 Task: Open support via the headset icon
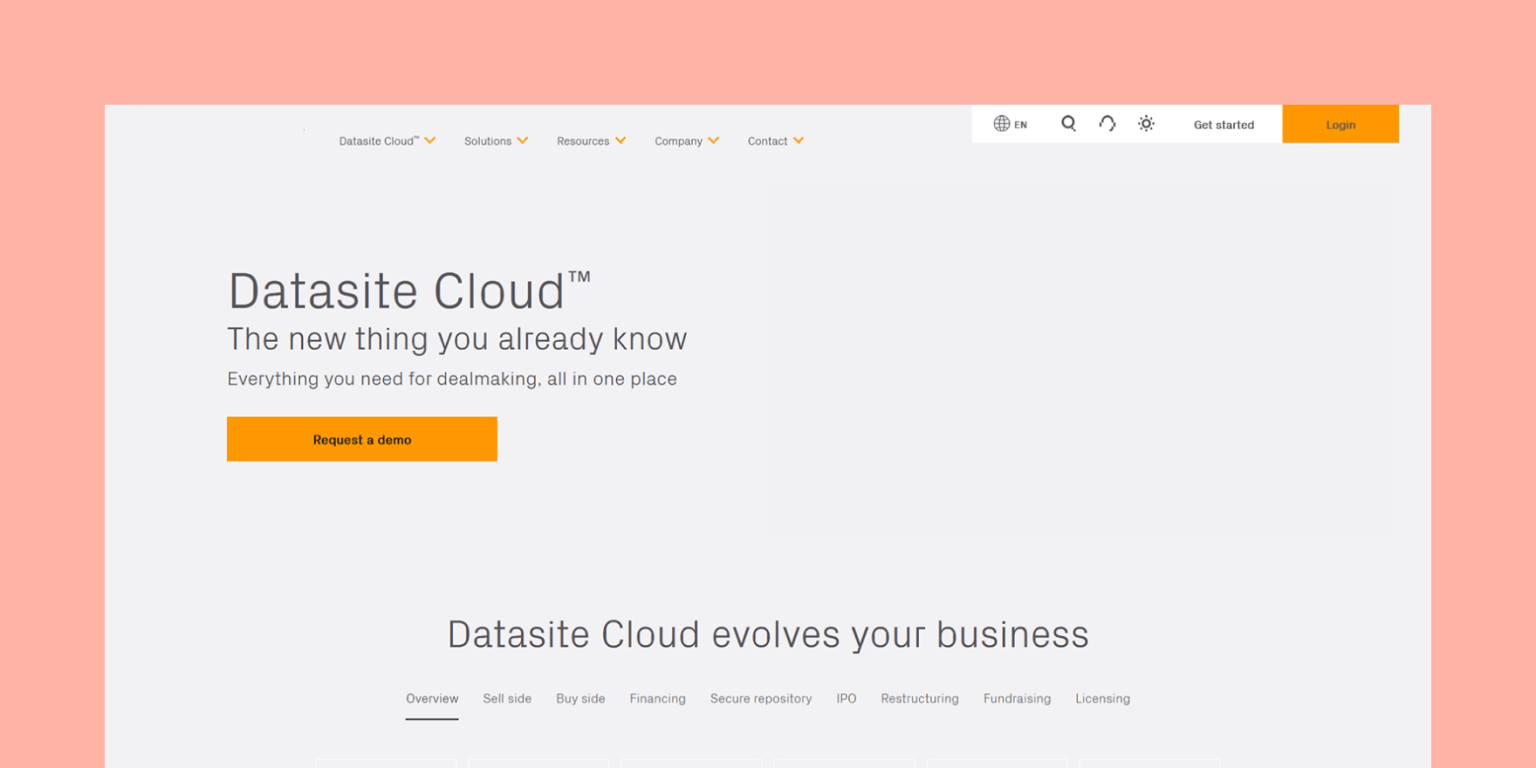pos(1107,123)
